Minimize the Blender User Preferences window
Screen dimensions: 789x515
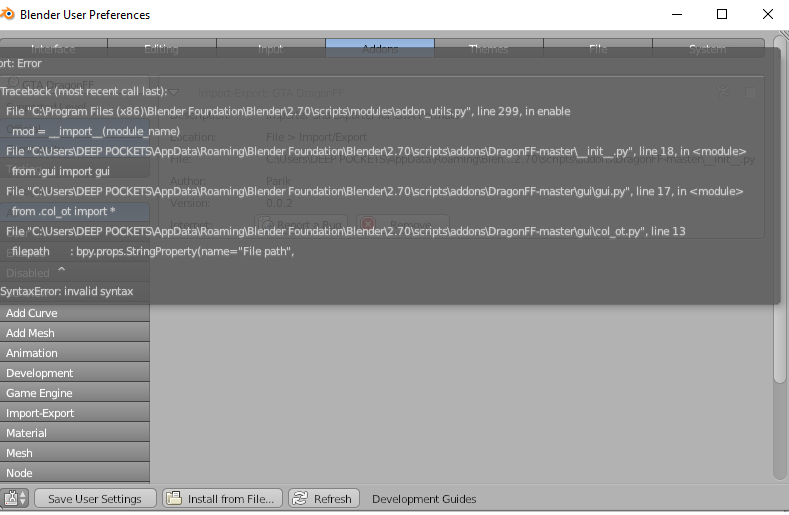[x=677, y=14]
